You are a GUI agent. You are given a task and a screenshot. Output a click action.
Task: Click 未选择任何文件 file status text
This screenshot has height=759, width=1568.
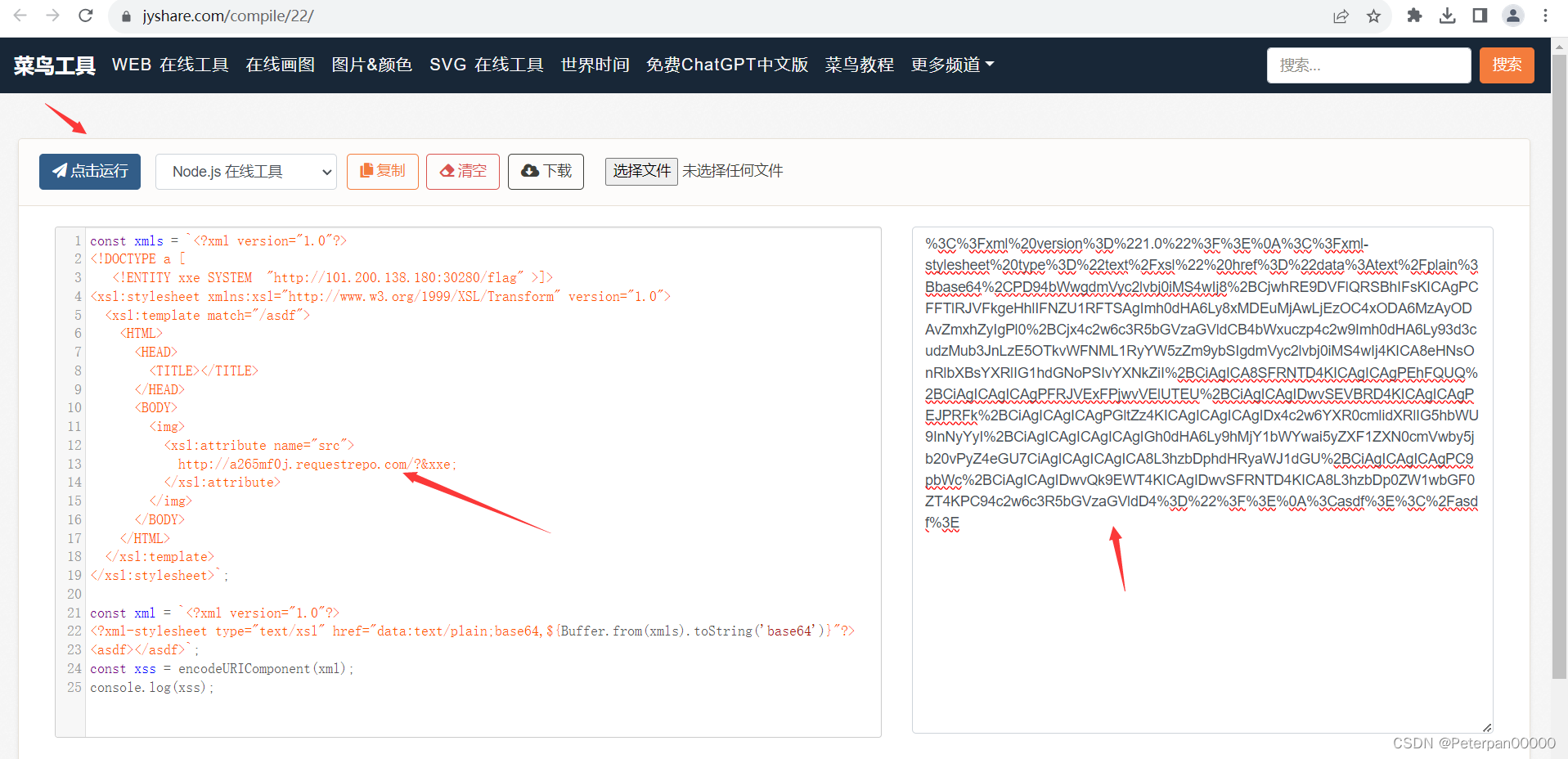point(732,172)
